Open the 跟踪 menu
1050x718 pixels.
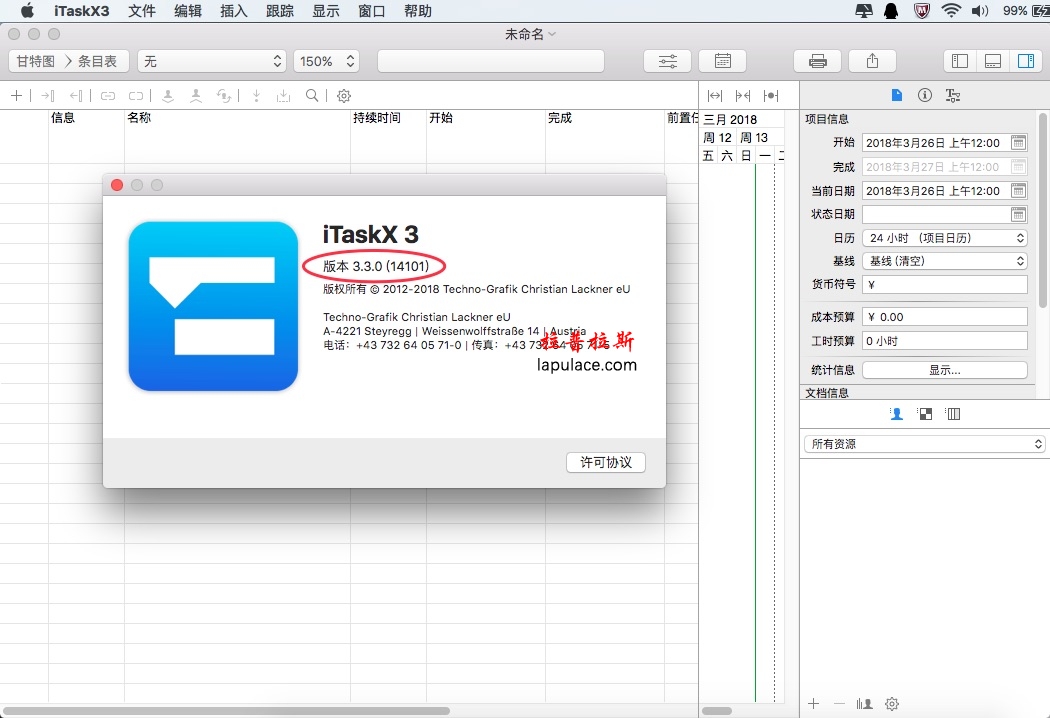click(x=280, y=11)
